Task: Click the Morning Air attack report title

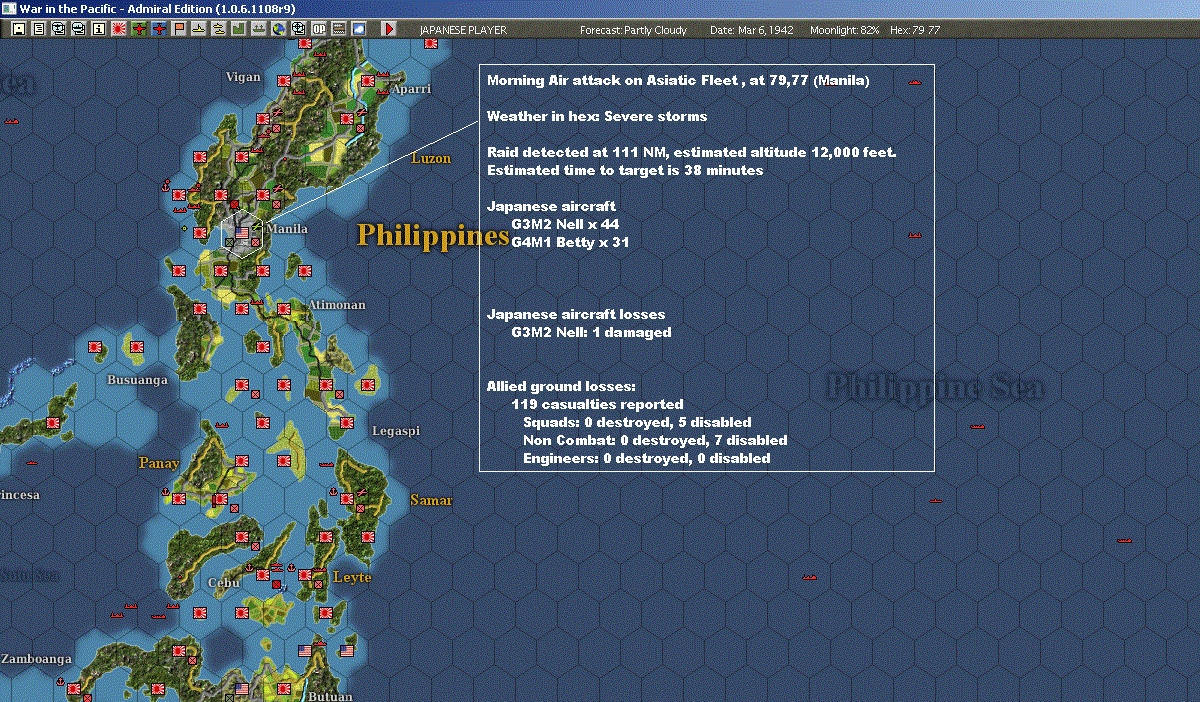Action: click(678, 80)
